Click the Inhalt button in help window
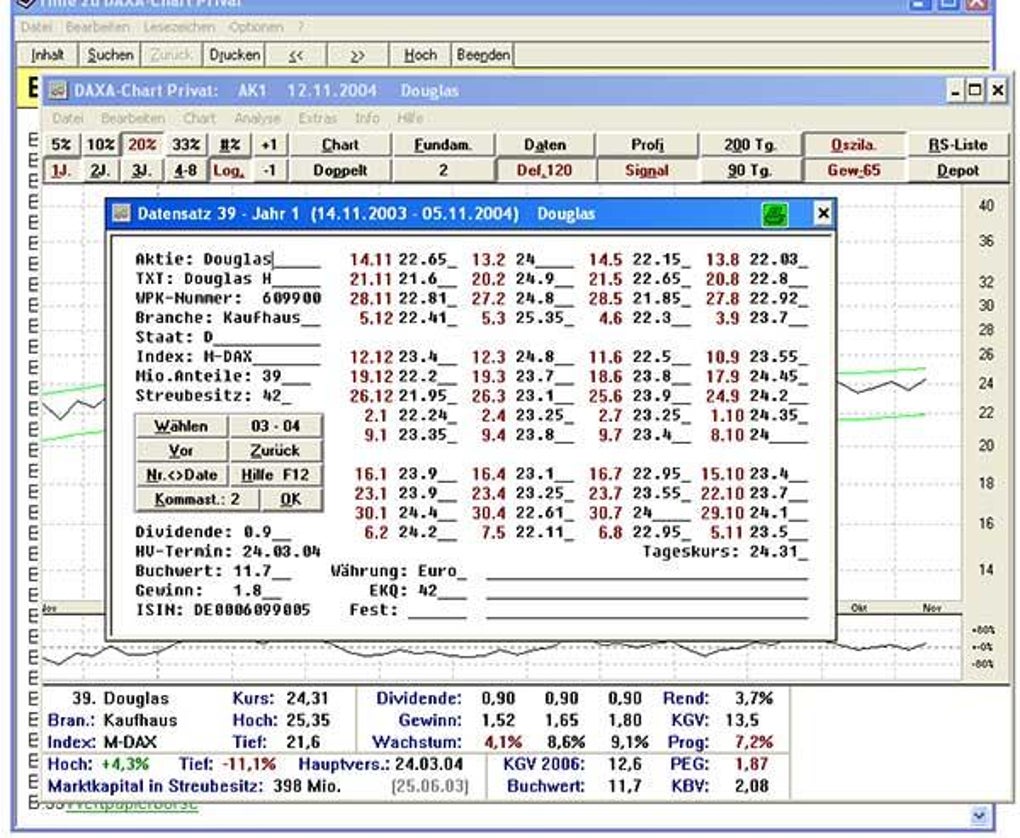This screenshot has width=1020, height=838. (x=47, y=55)
